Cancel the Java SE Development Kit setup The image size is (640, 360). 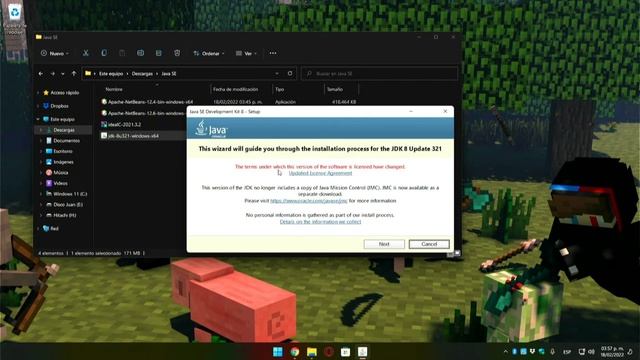tap(429, 244)
